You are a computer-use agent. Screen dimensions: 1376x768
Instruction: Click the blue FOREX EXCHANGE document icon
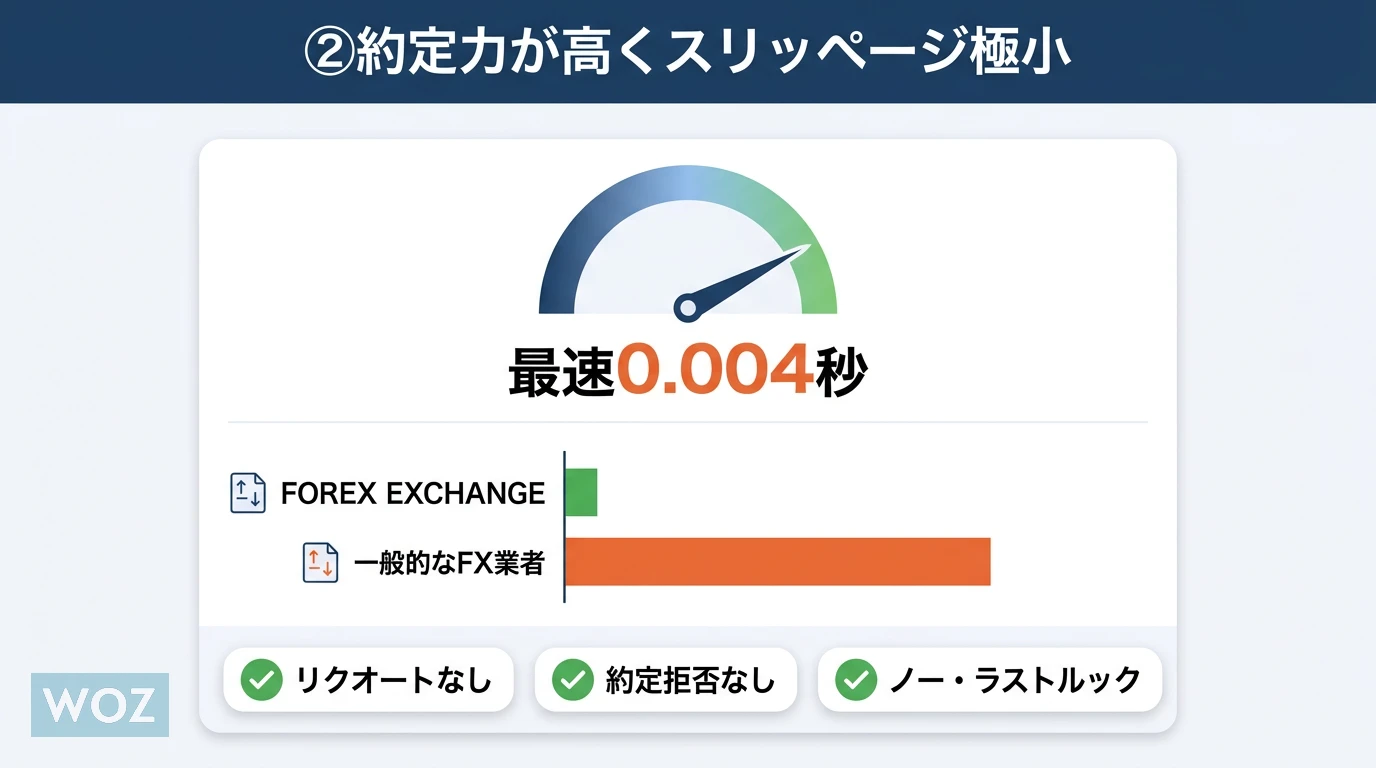pyautogui.click(x=248, y=493)
